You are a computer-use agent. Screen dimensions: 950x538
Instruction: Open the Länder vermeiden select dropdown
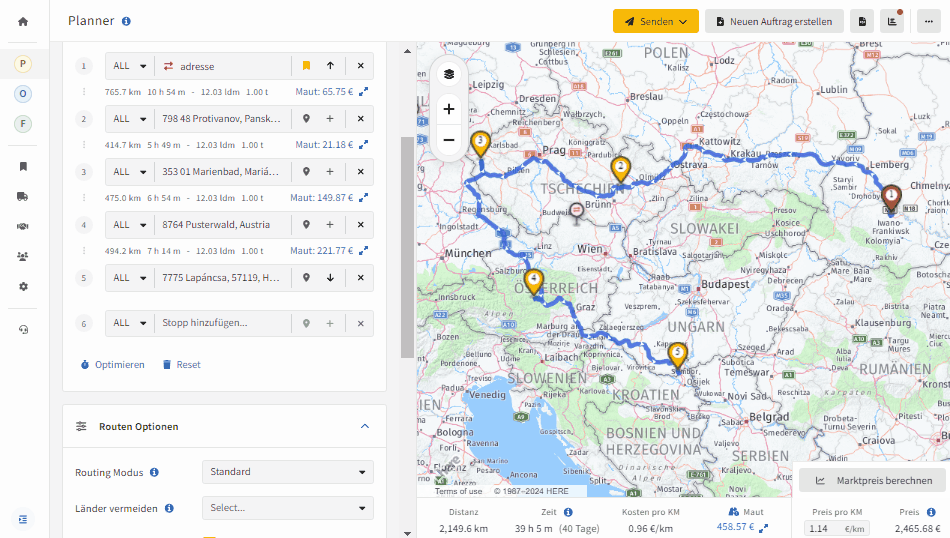[x=288, y=508]
